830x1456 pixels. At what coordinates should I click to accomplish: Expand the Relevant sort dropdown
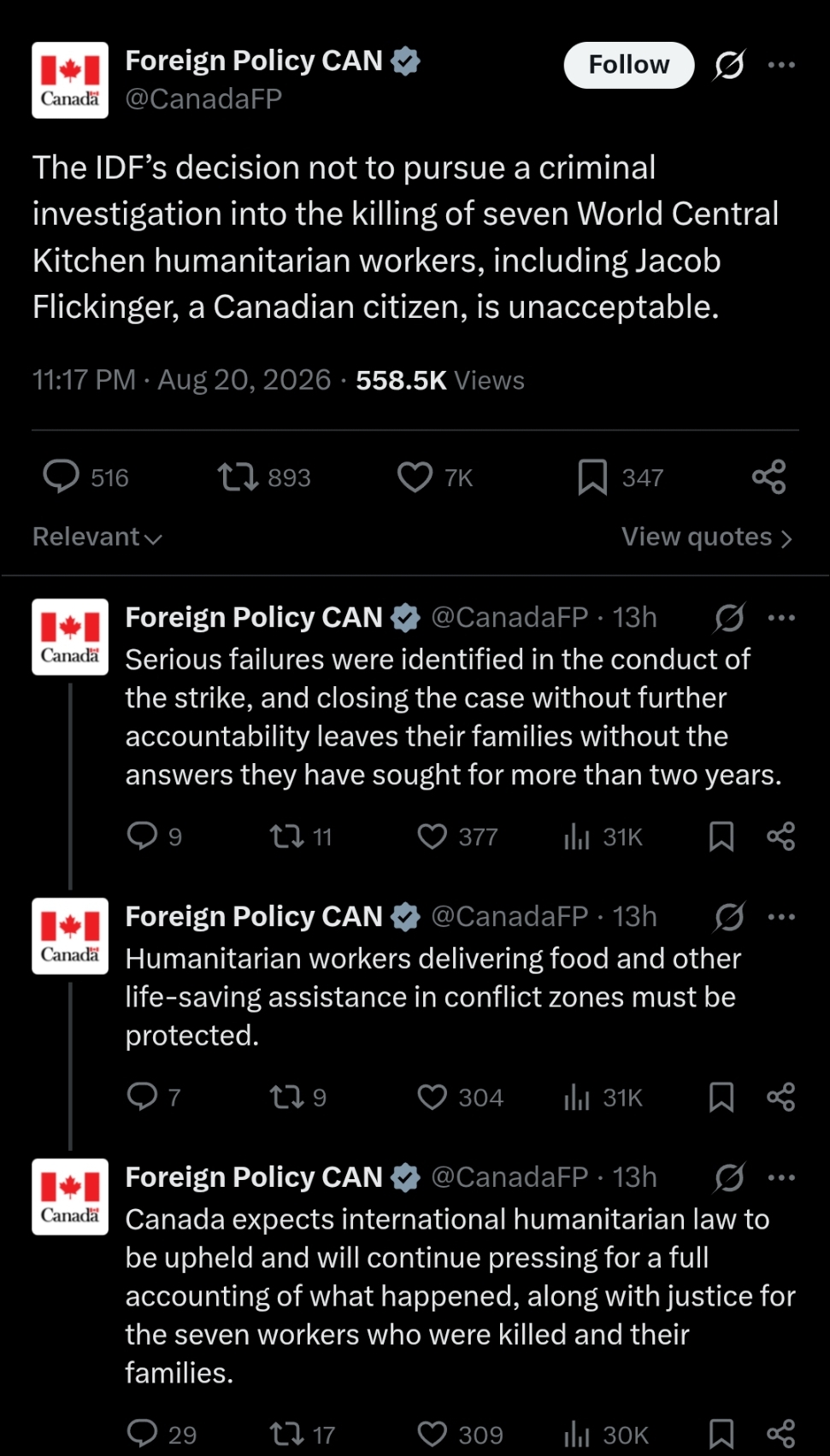[x=97, y=537]
